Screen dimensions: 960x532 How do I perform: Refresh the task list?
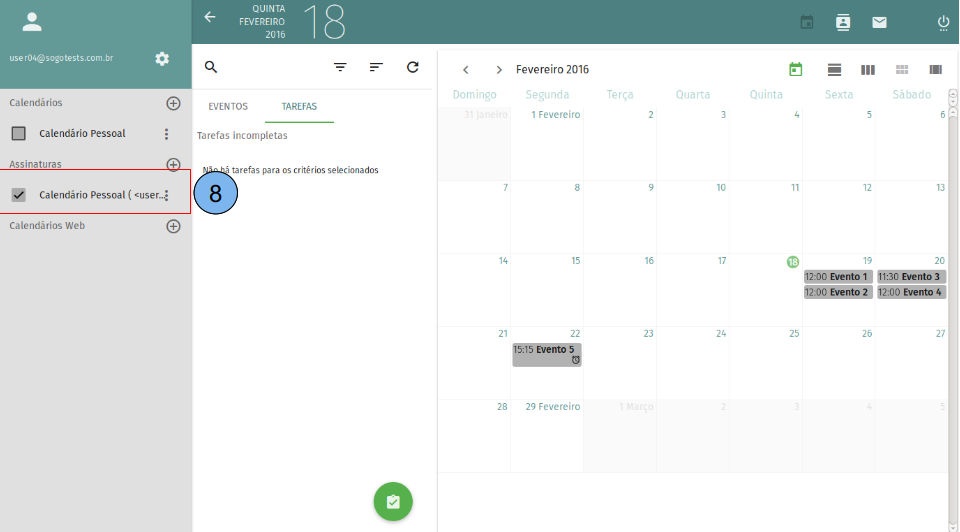(413, 67)
